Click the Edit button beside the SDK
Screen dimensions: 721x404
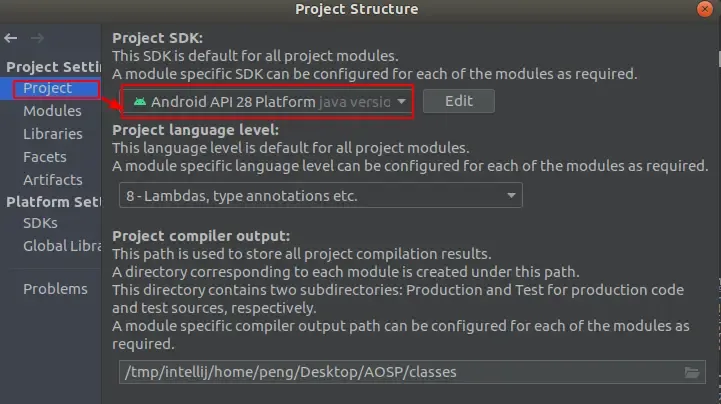pos(458,102)
